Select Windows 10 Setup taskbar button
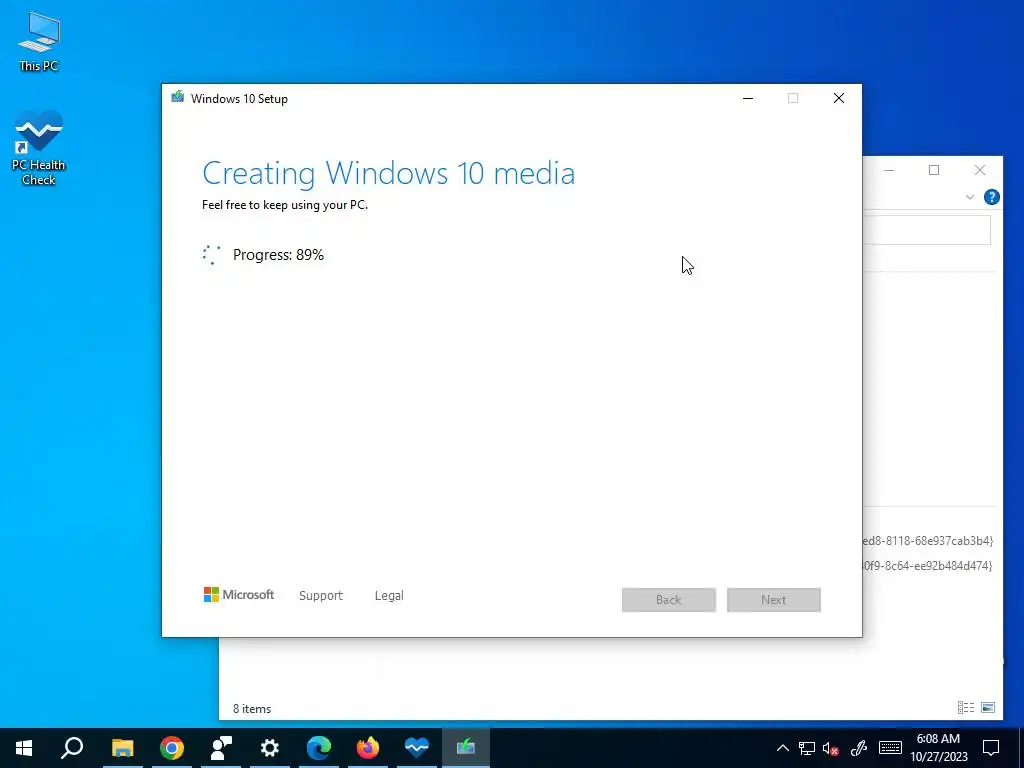This screenshot has height=768, width=1024. click(466, 748)
